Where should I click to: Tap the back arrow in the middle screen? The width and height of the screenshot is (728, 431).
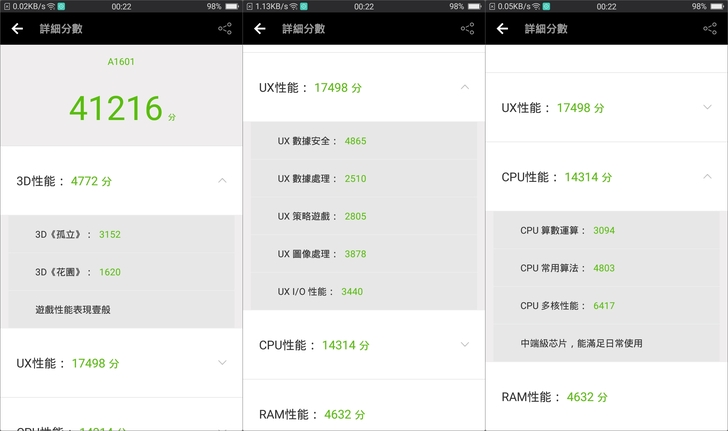click(x=260, y=29)
